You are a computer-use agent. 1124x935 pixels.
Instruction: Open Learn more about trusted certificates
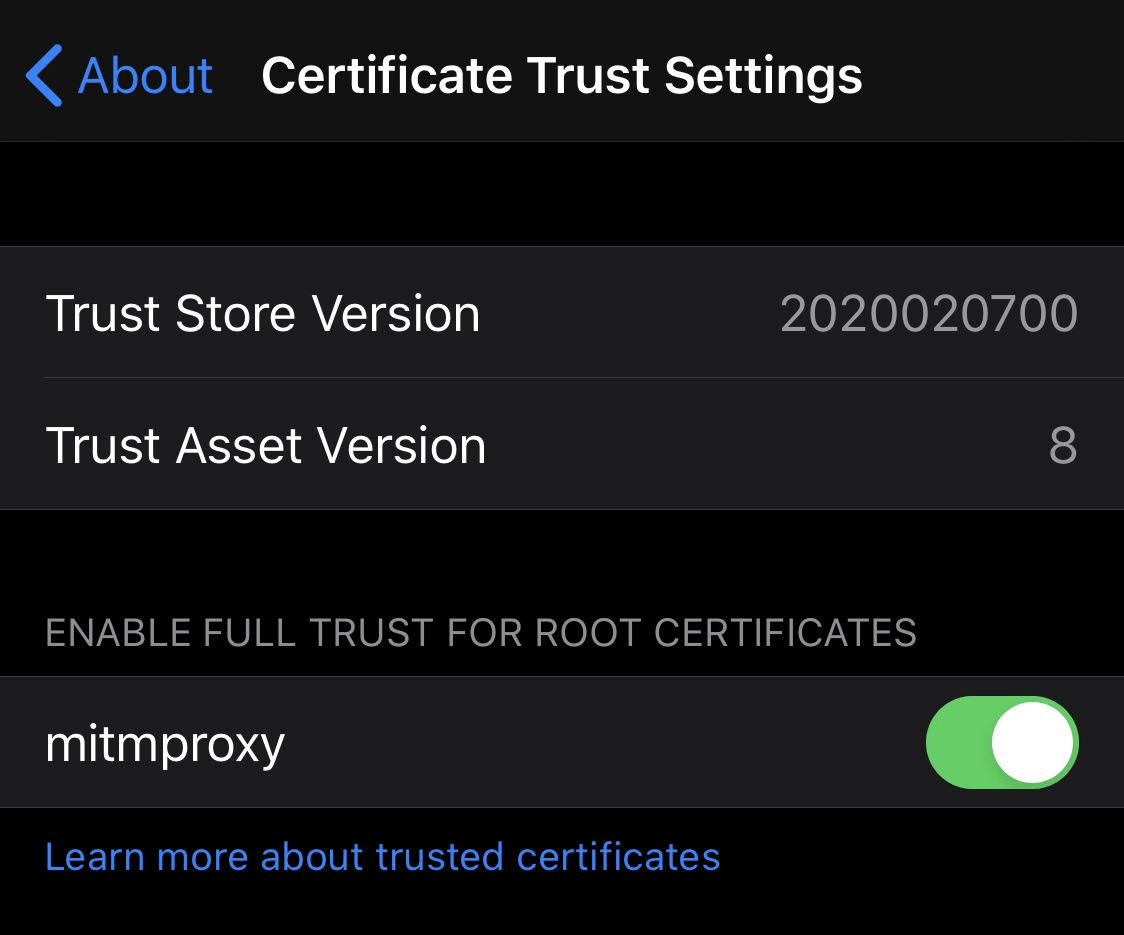(x=382, y=857)
